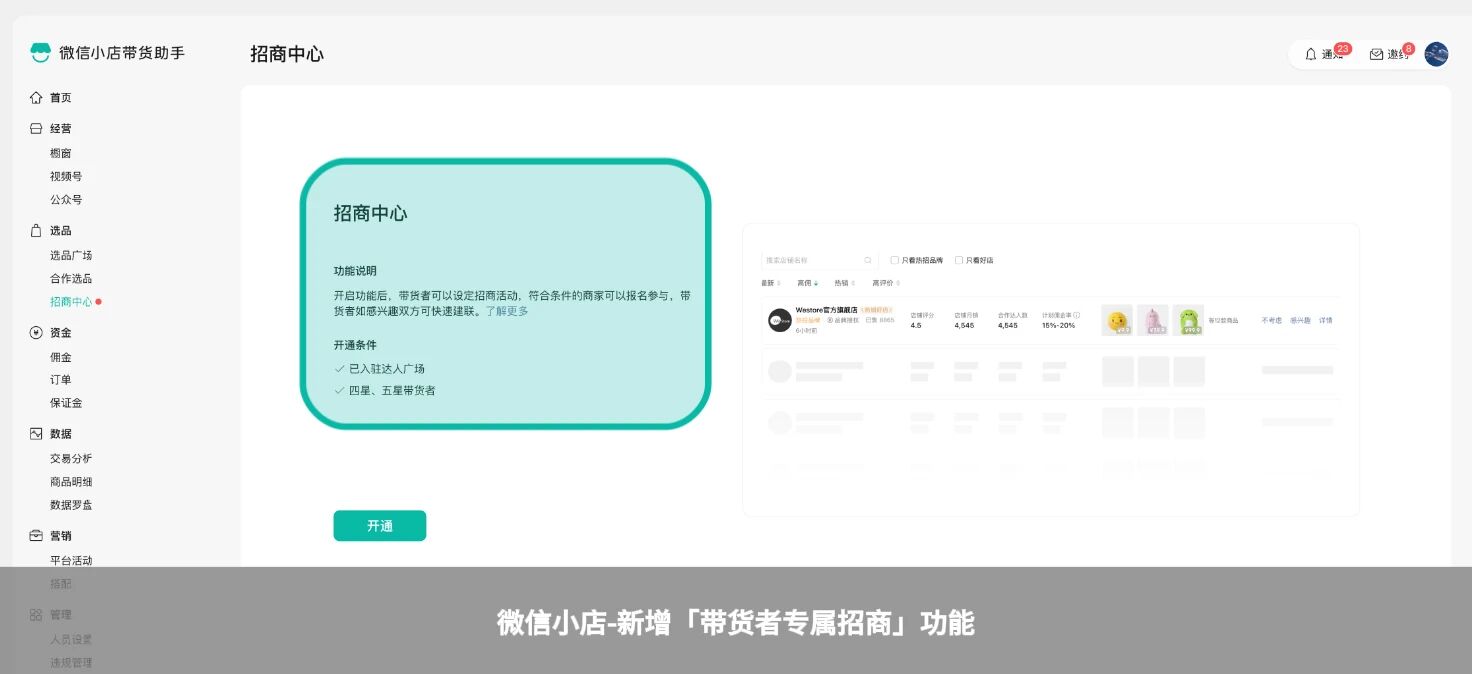Click the 微信小店带货助手 green shop logo
The width and height of the screenshot is (1472, 674).
40,53
